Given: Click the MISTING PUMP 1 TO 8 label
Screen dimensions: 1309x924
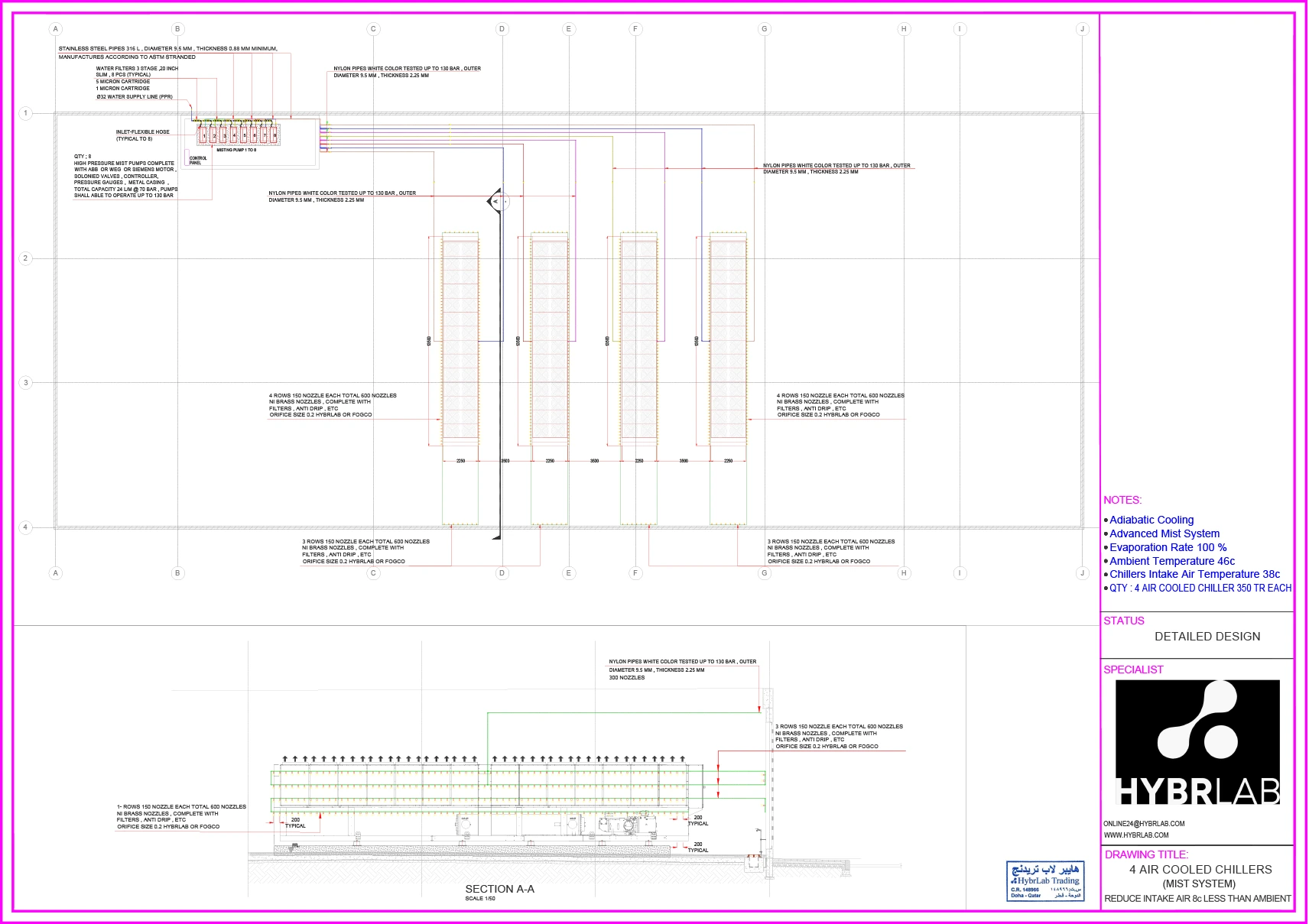Looking at the screenshot, I should coord(236,150).
